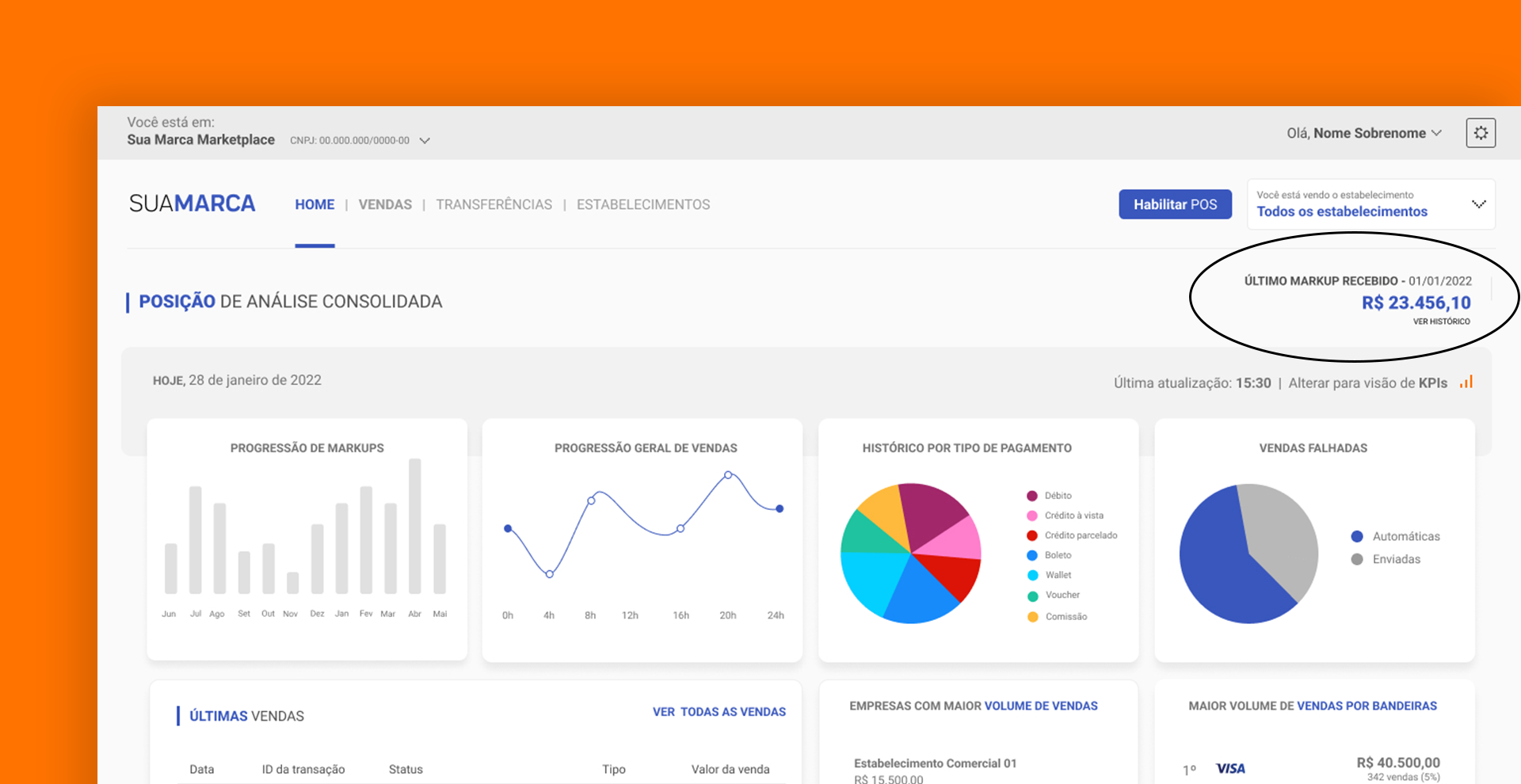Image resolution: width=1521 pixels, height=784 pixels.
Task: Click the Nov bar in markups chart
Action: pos(293,583)
